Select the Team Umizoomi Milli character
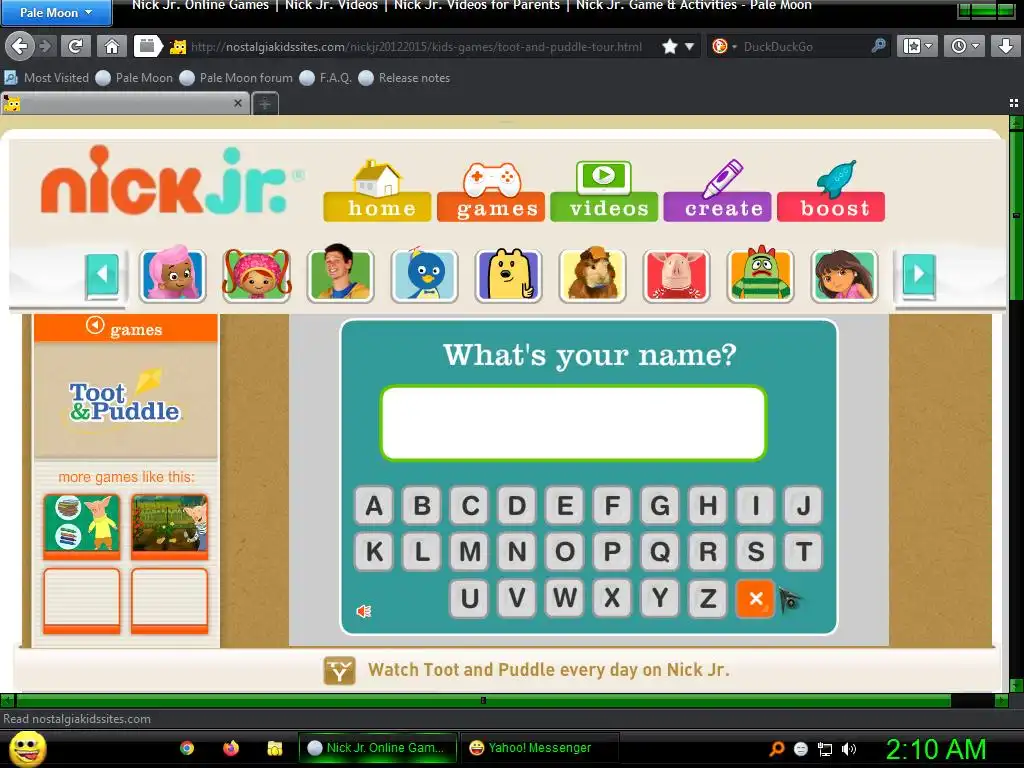The image size is (1024, 768). 257,274
